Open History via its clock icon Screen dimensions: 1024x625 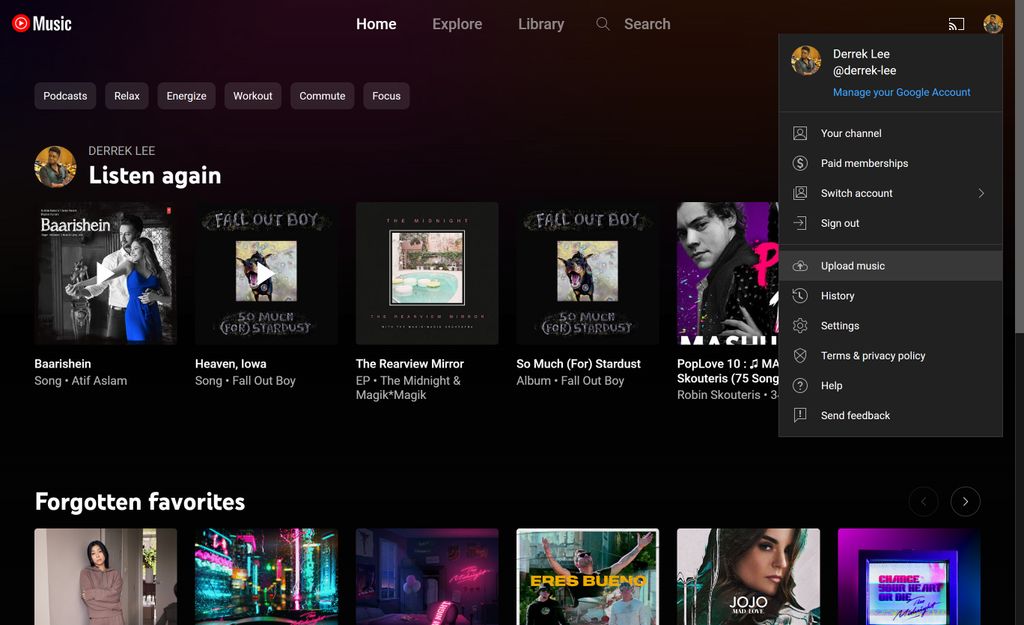coord(799,295)
